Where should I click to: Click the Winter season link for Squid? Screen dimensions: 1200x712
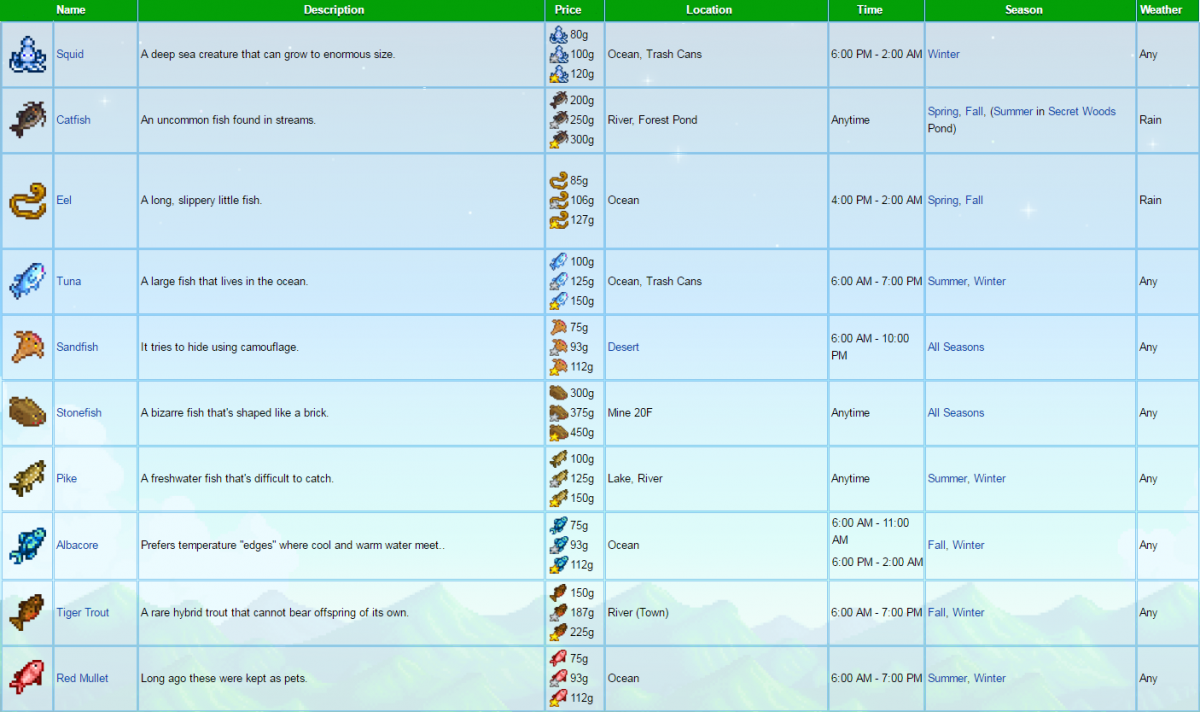tap(943, 55)
